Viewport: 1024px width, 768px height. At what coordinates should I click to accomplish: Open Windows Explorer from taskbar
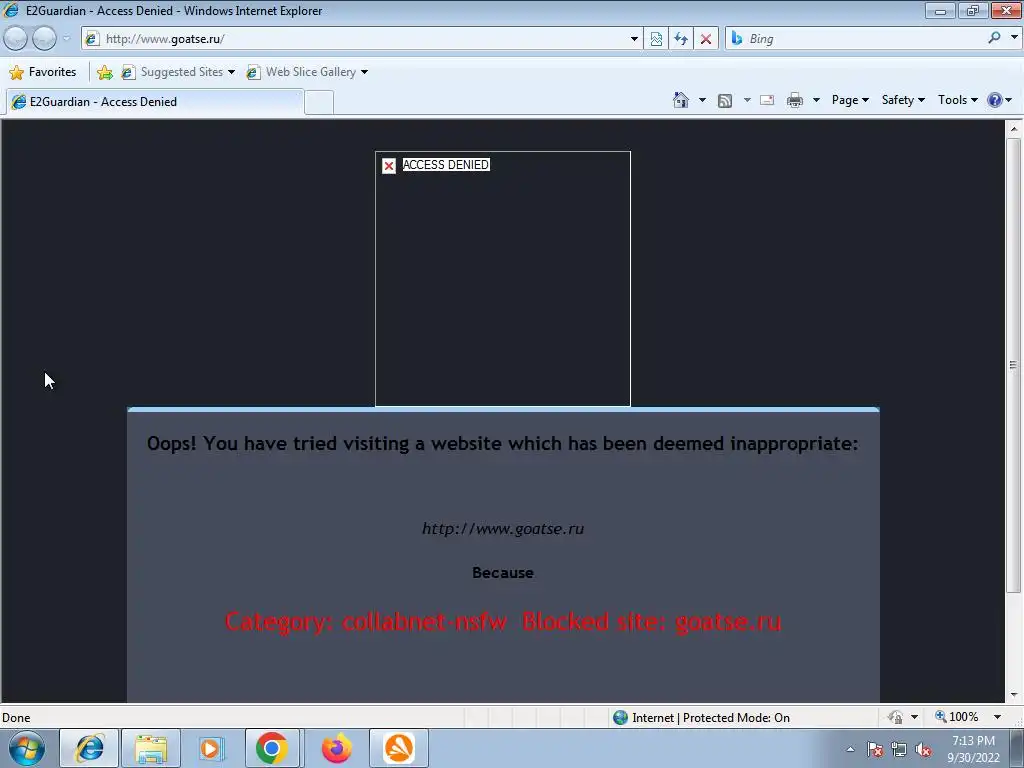(152, 748)
